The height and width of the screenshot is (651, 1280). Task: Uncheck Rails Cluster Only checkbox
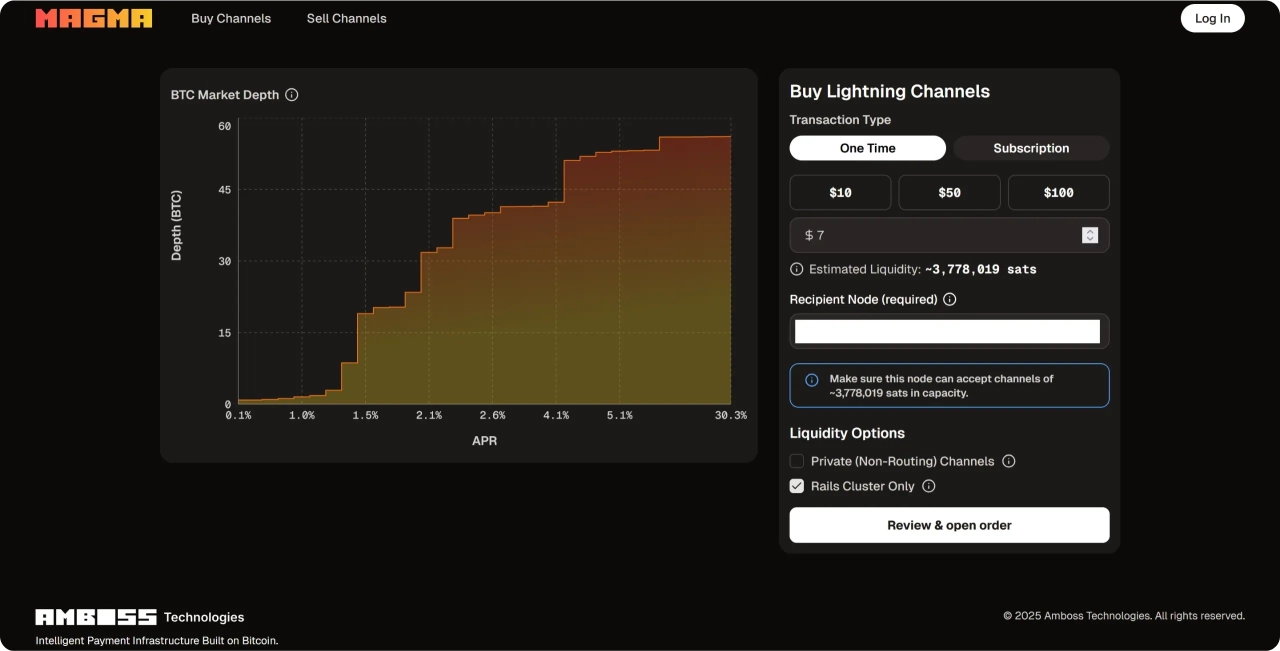797,486
